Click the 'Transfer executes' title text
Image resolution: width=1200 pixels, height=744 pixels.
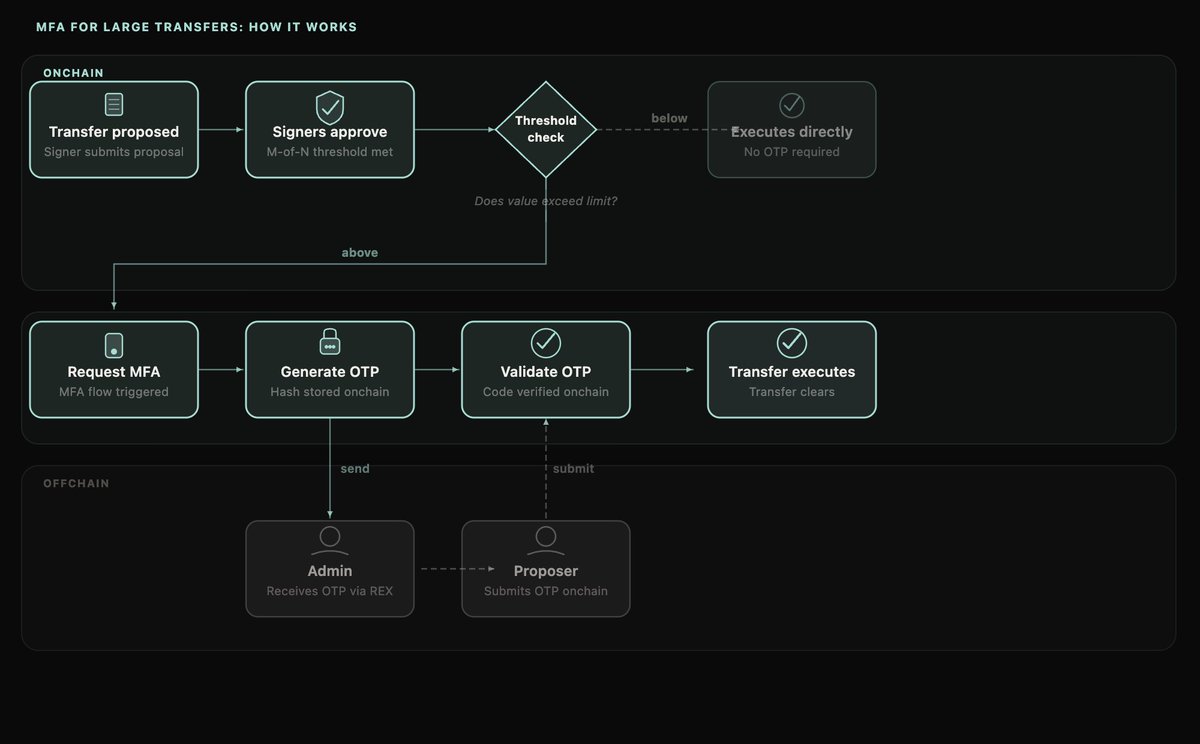point(792,372)
